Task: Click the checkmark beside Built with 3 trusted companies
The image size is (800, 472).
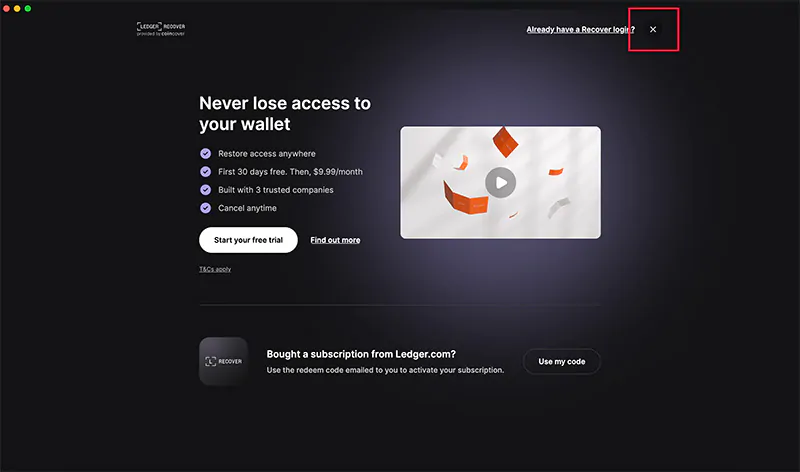Action: 206,190
